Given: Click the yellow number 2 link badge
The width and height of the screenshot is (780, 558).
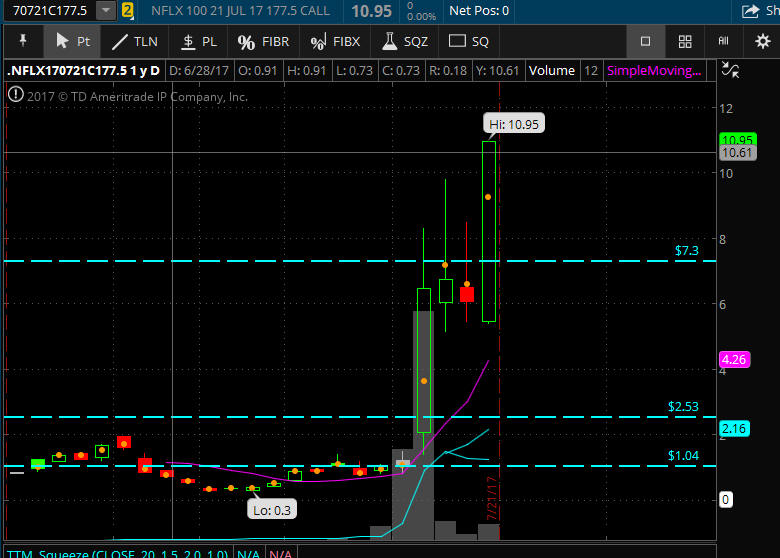Looking at the screenshot, I should [x=127, y=11].
